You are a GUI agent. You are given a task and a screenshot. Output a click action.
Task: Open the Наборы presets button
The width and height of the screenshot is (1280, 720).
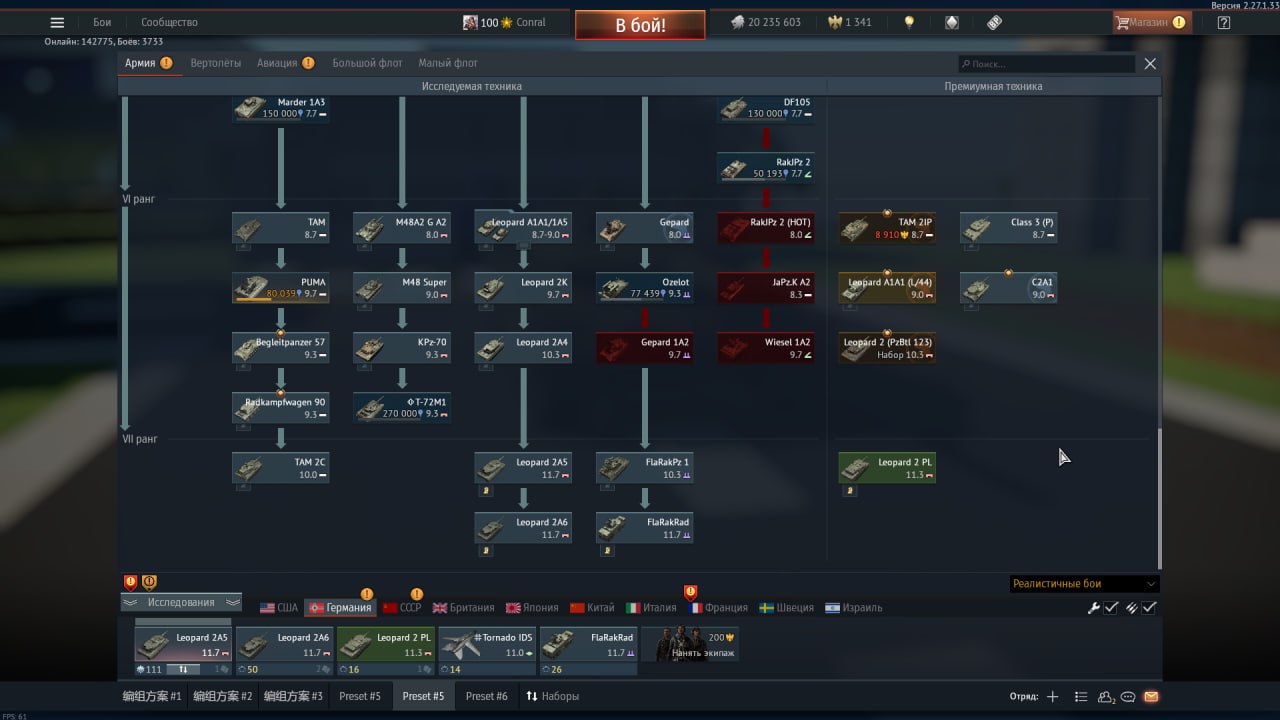(552, 696)
